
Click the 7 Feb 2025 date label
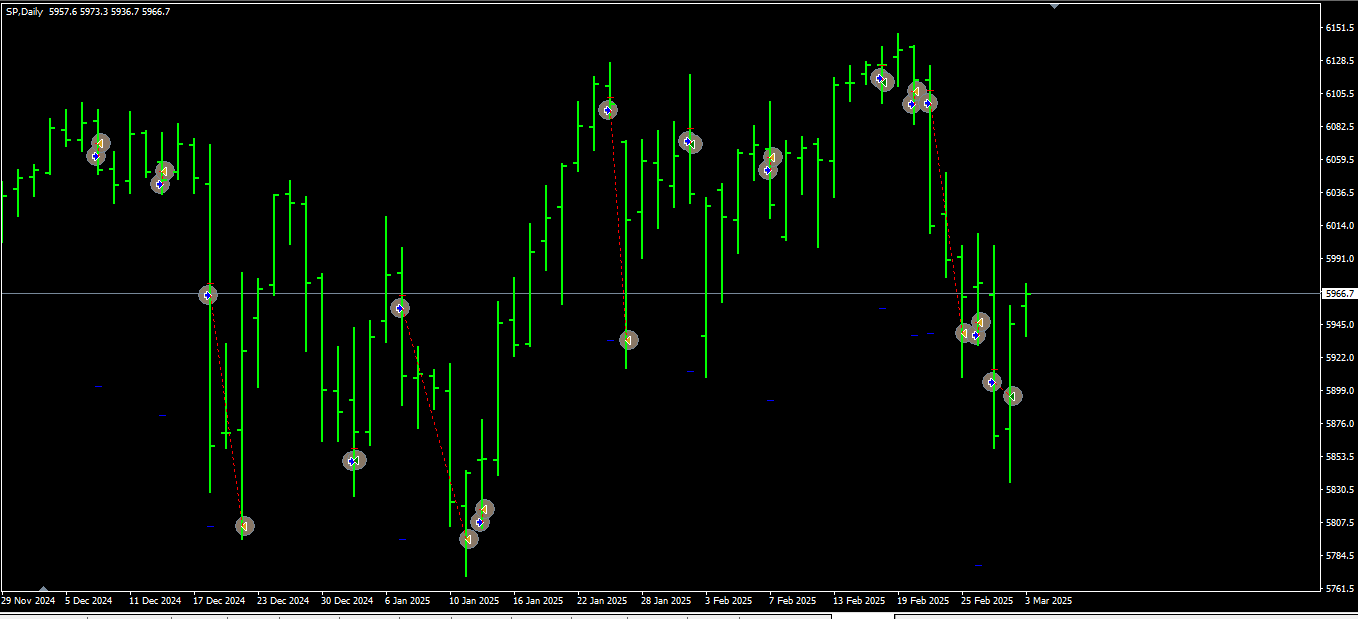792,601
